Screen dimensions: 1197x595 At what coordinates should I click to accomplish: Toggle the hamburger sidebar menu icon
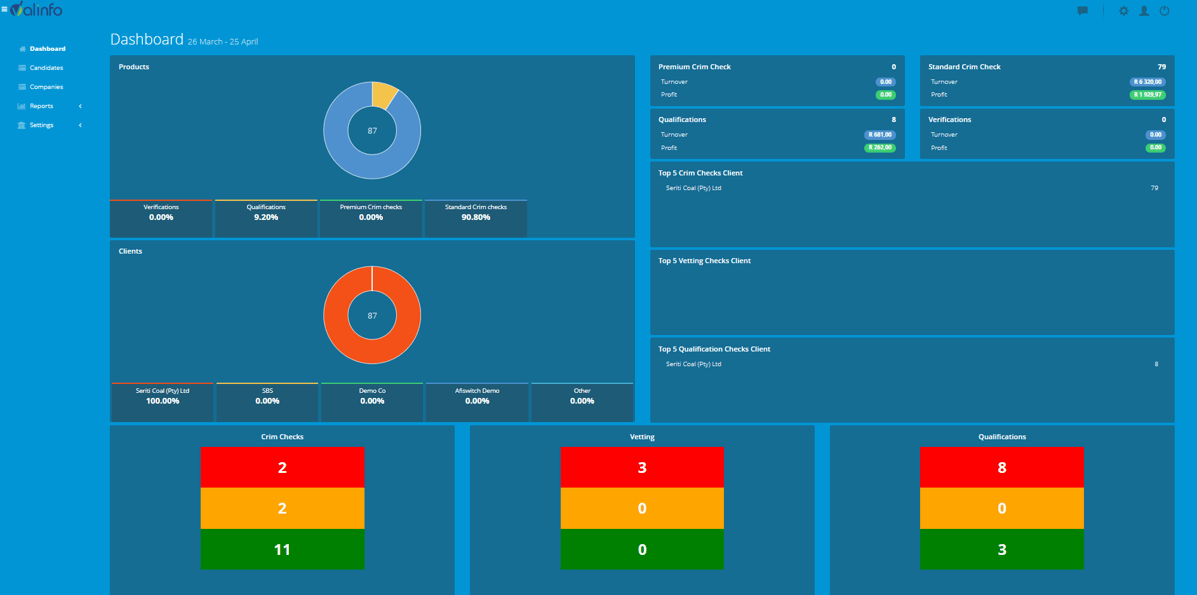(4, 9)
